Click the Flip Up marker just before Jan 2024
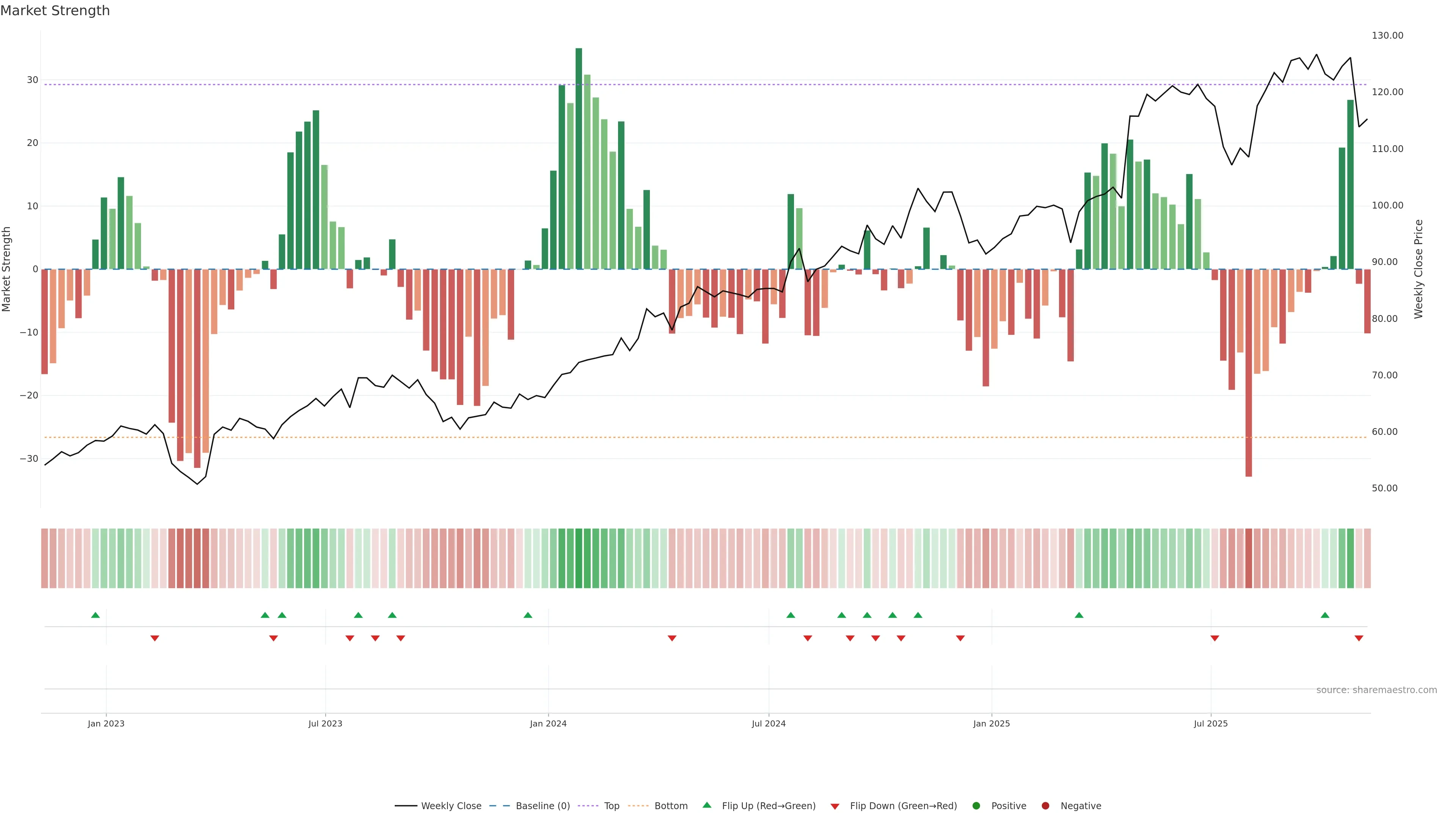Viewport: 1456px width, 819px height. click(x=528, y=615)
